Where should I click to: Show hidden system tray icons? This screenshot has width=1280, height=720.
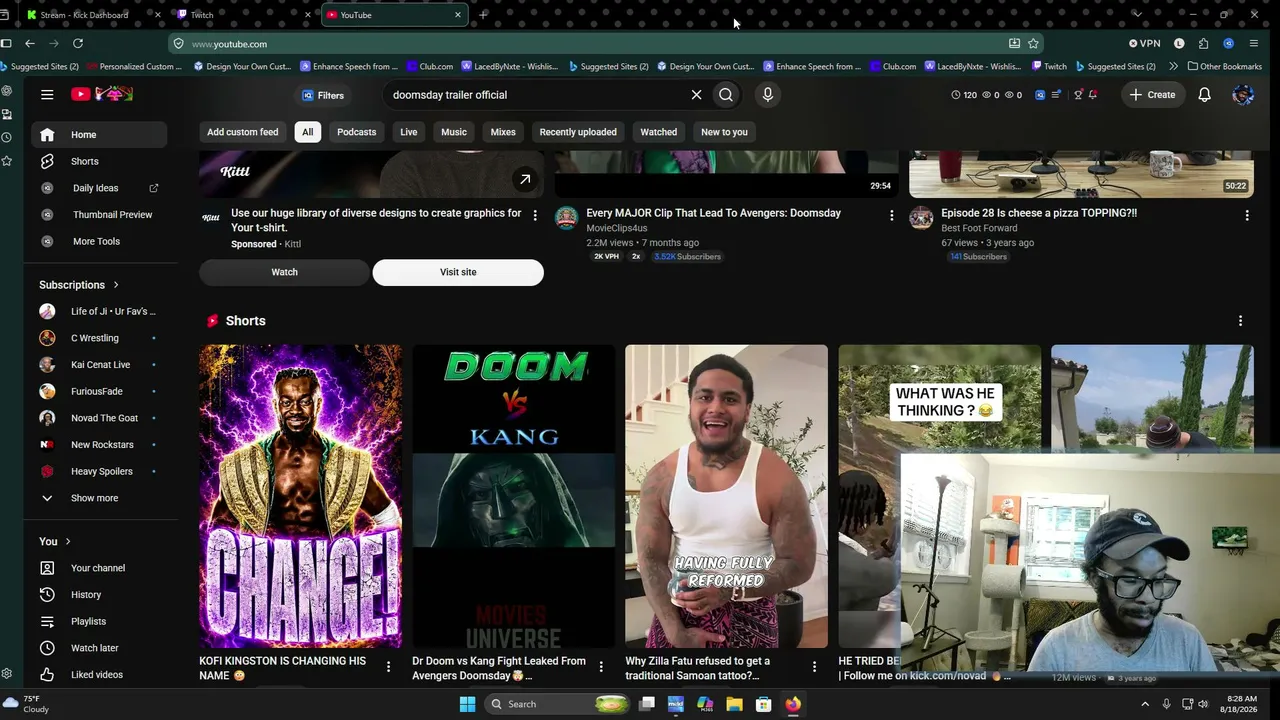coord(1145,704)
